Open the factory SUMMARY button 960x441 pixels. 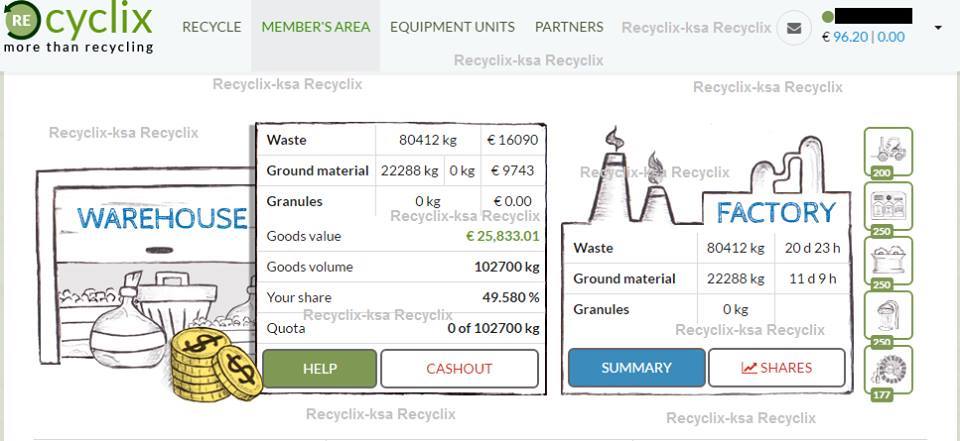636,368
